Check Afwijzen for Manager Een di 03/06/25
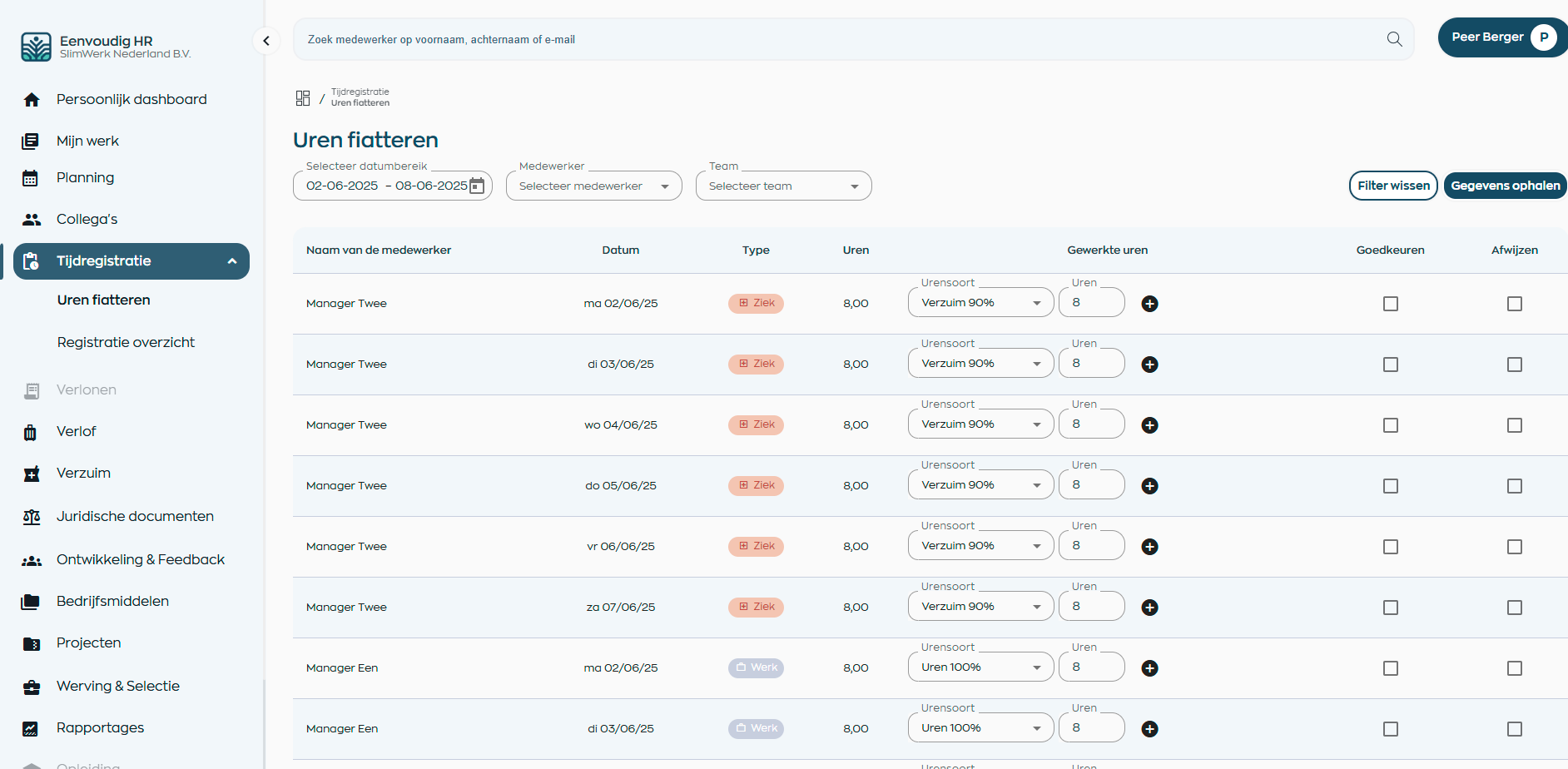1568x769 pixels. point(1515,729)
